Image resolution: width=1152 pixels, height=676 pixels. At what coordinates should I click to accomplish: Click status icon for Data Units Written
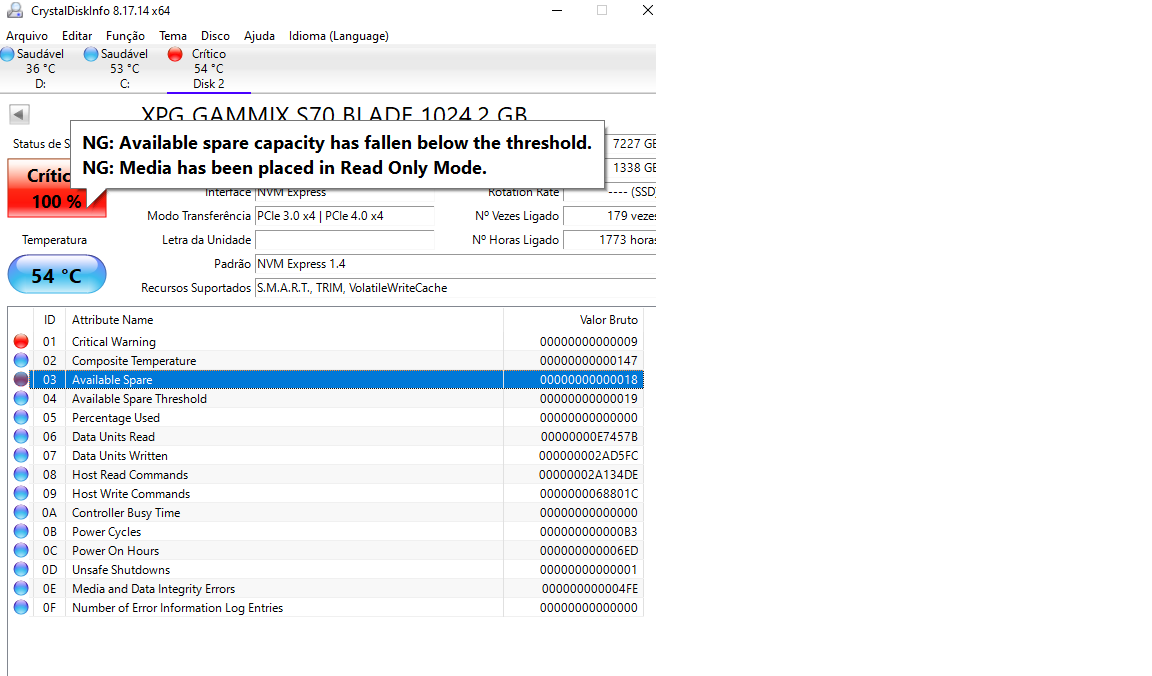[21, 456]
